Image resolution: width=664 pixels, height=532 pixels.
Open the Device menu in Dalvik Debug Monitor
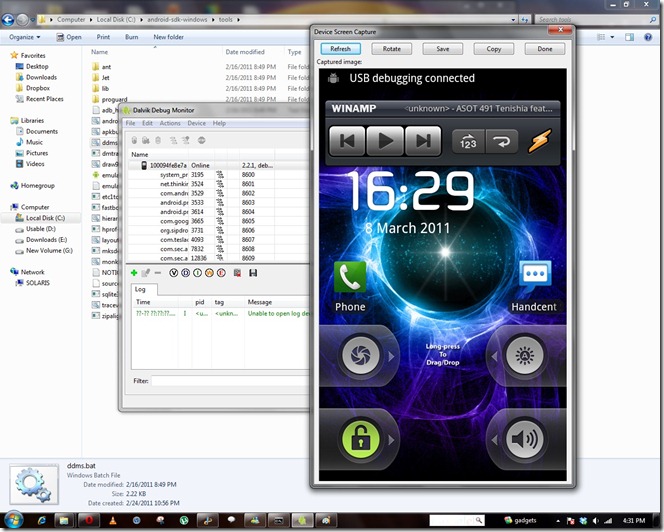[x=196, y=123]
